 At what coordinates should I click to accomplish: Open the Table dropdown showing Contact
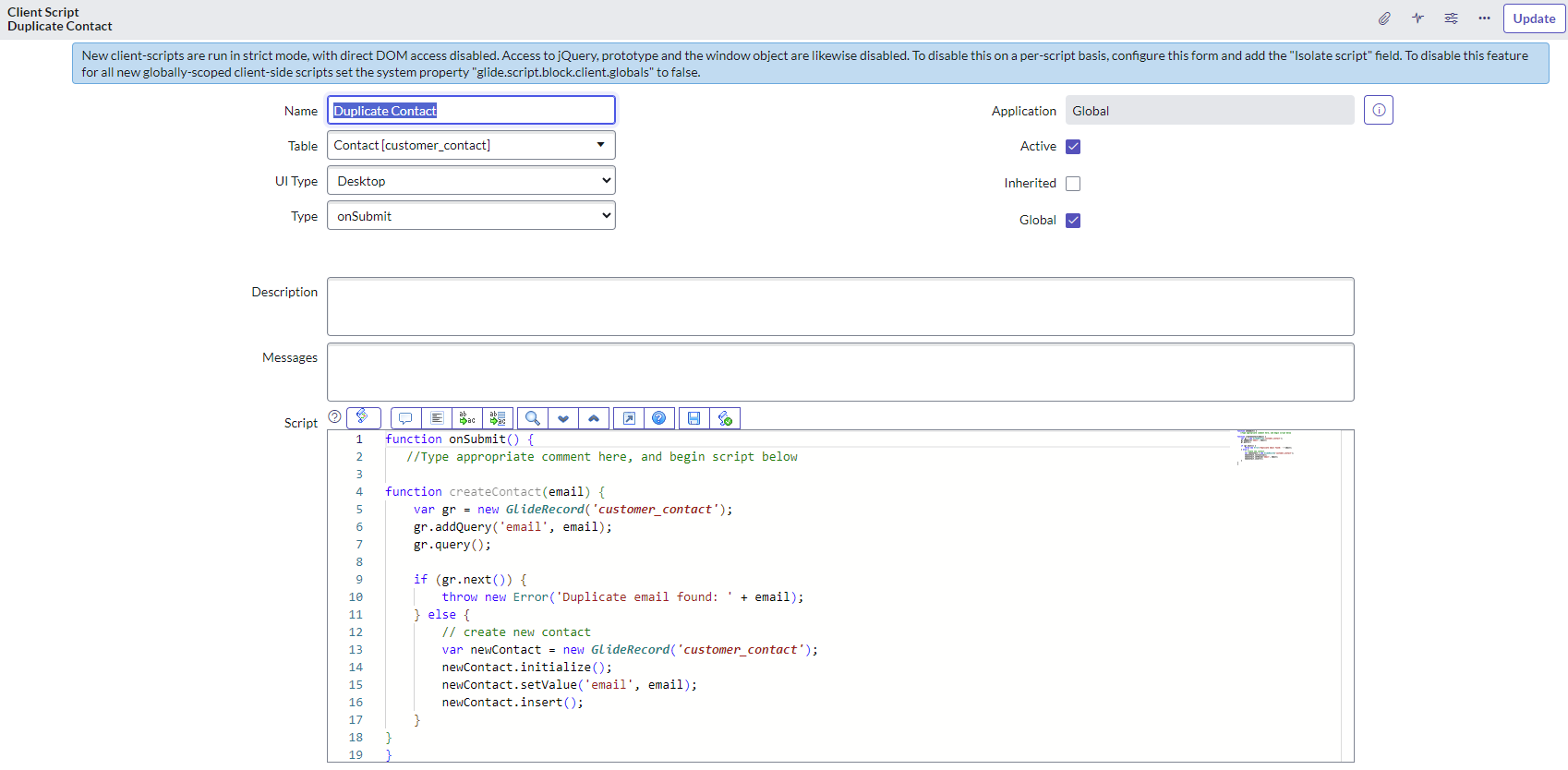coord(471,145)
